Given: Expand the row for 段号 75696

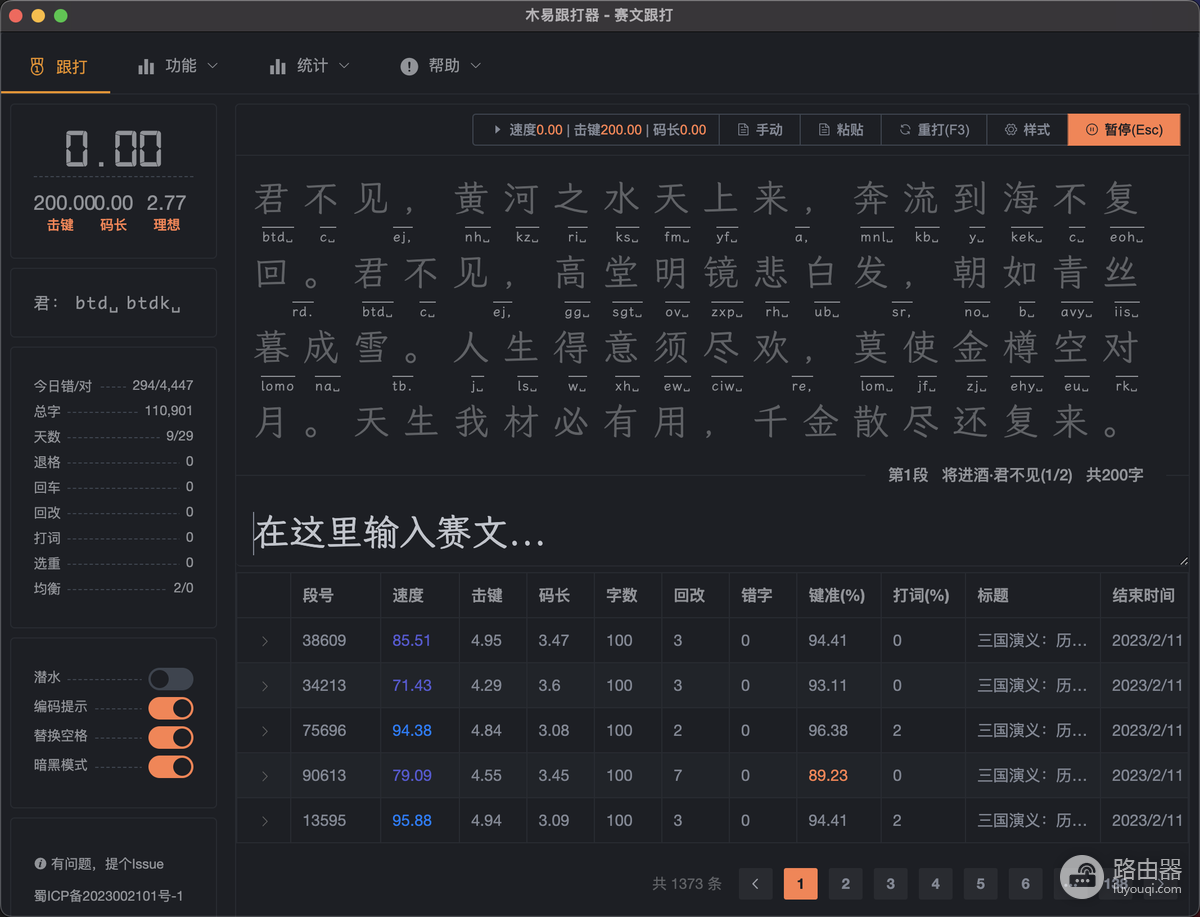Looking at the screenshot, I should (265, 731).
